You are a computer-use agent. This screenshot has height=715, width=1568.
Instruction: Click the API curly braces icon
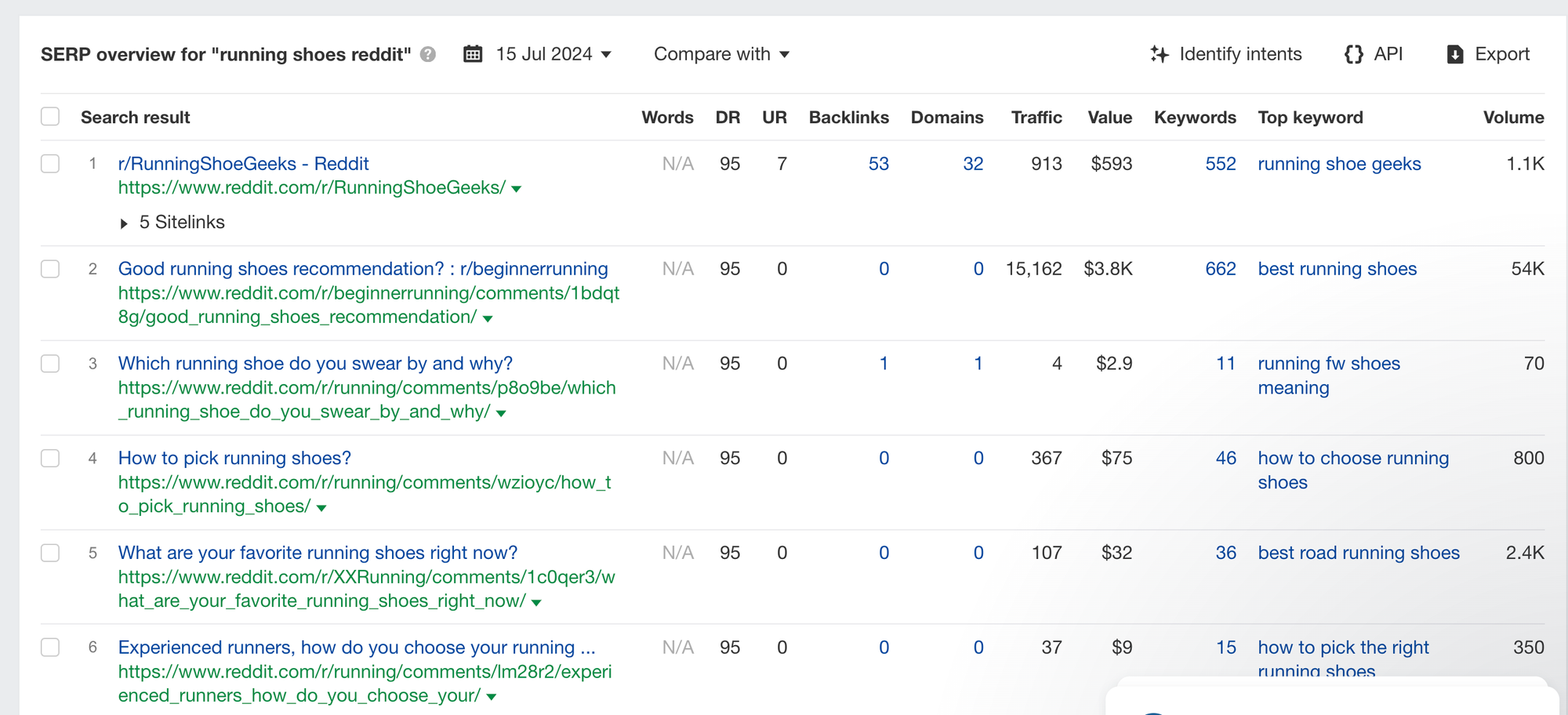[x=1353, y=54]
